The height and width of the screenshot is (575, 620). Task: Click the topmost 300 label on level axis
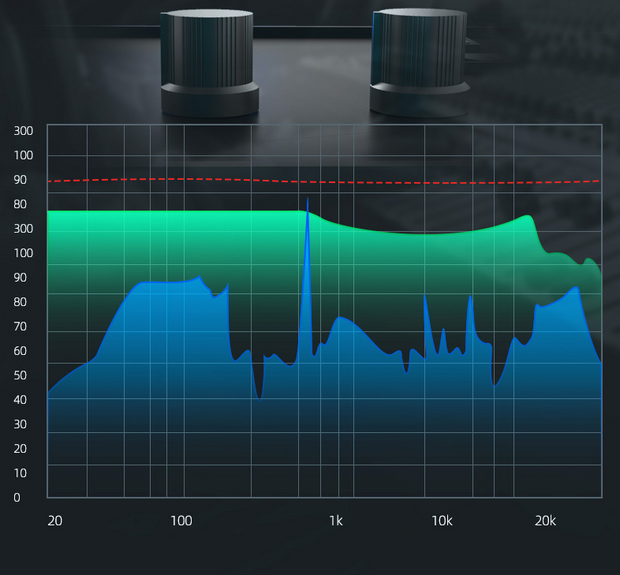[24, 131]
